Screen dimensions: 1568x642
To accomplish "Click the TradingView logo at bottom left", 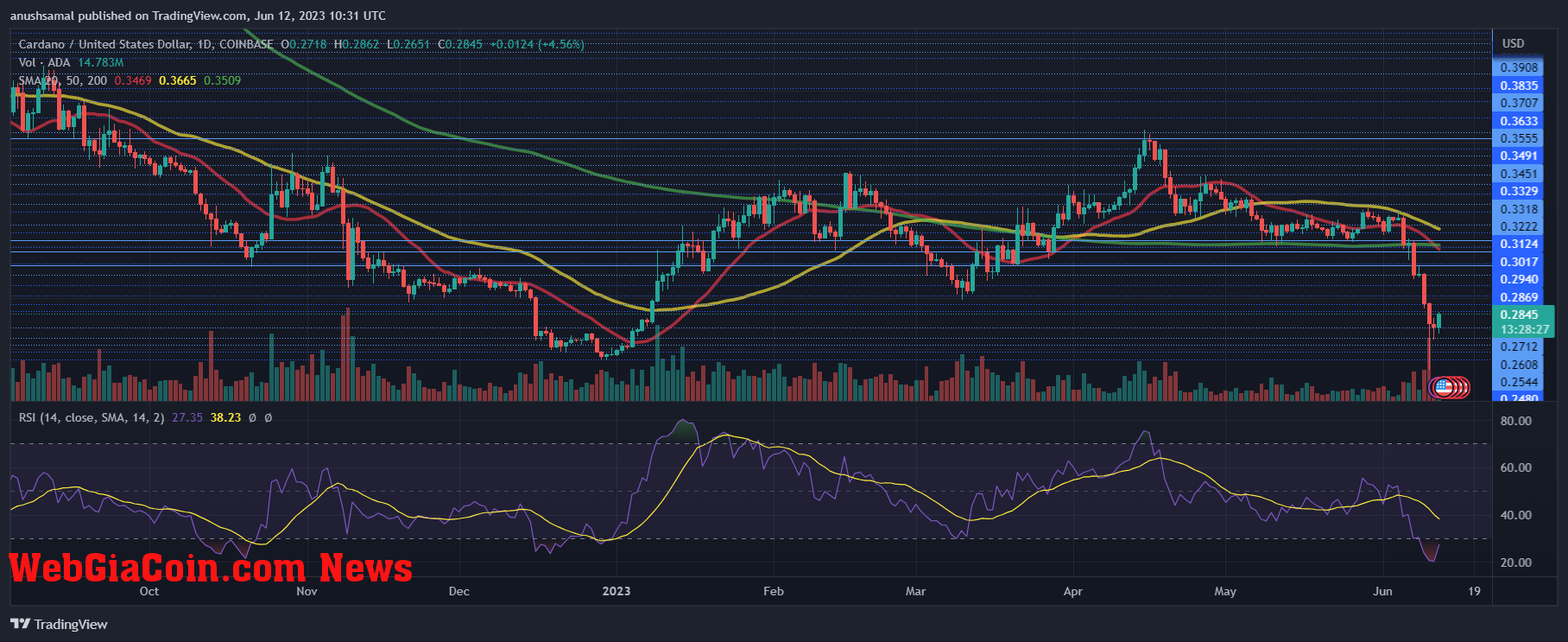I will 59,624.
